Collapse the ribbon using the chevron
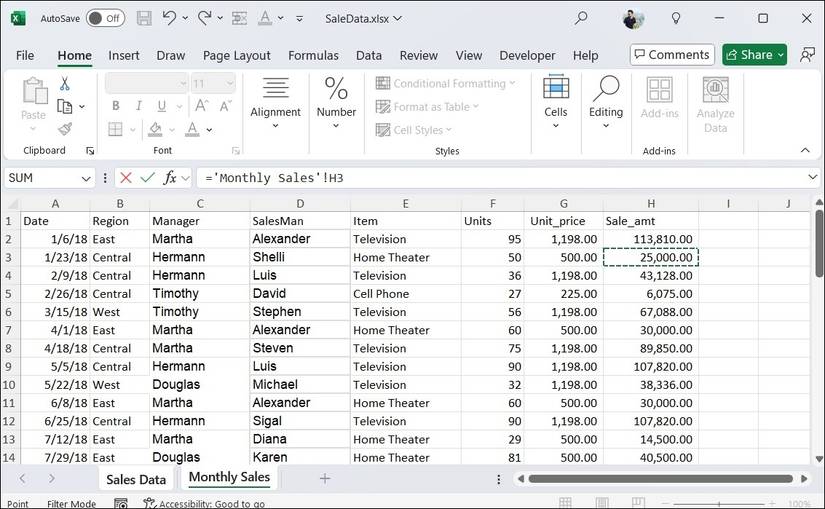This screenshot has width=825, height=509. pyautogui.click(x=805, y=150)
